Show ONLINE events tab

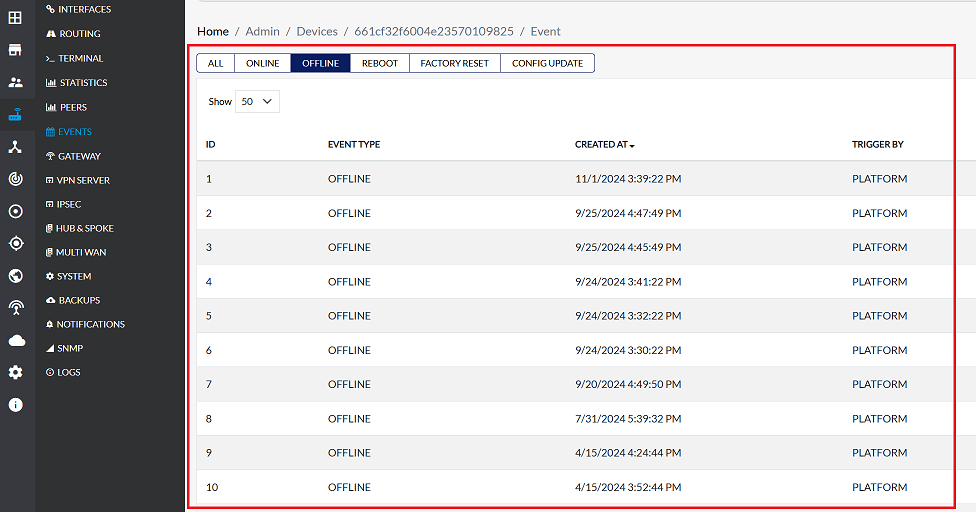262,63
